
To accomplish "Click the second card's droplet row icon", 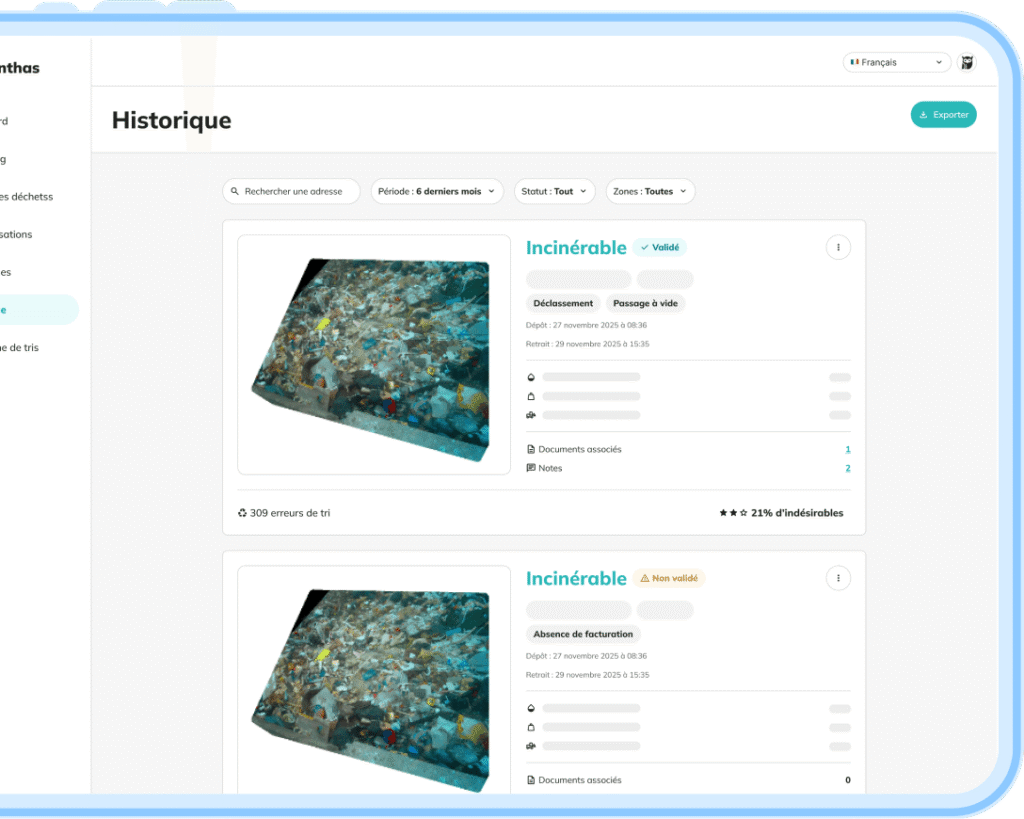I will point(531,708).
